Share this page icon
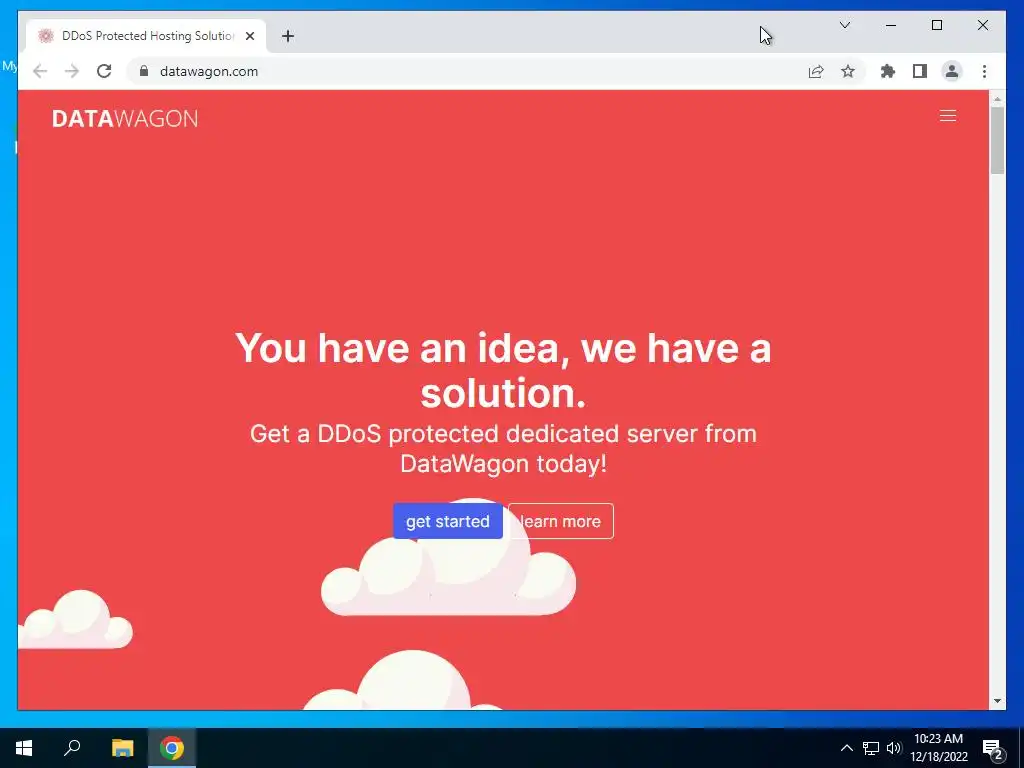 pyautogui.click(x=816, y=71)
